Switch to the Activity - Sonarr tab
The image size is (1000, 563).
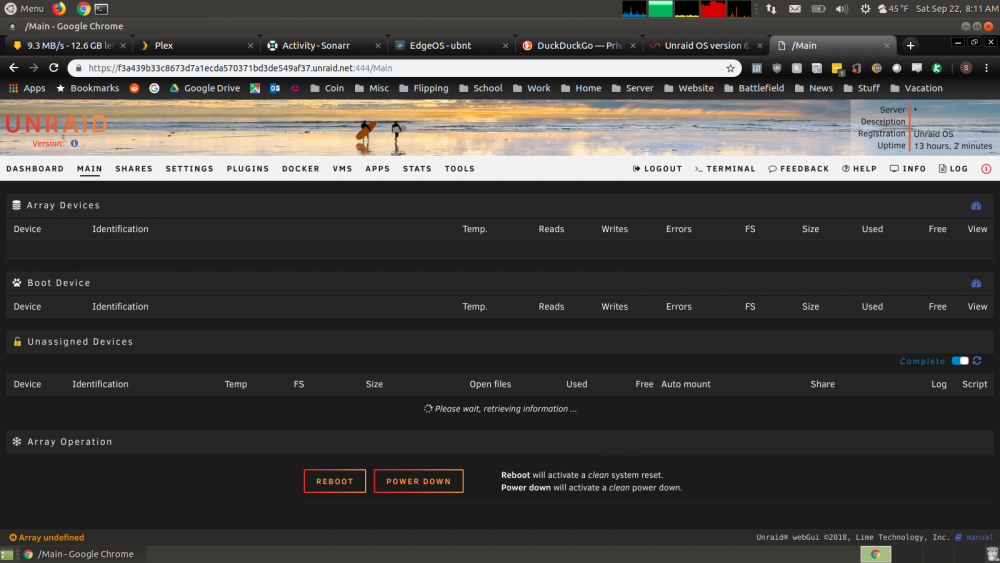click(x=323, y=45)
